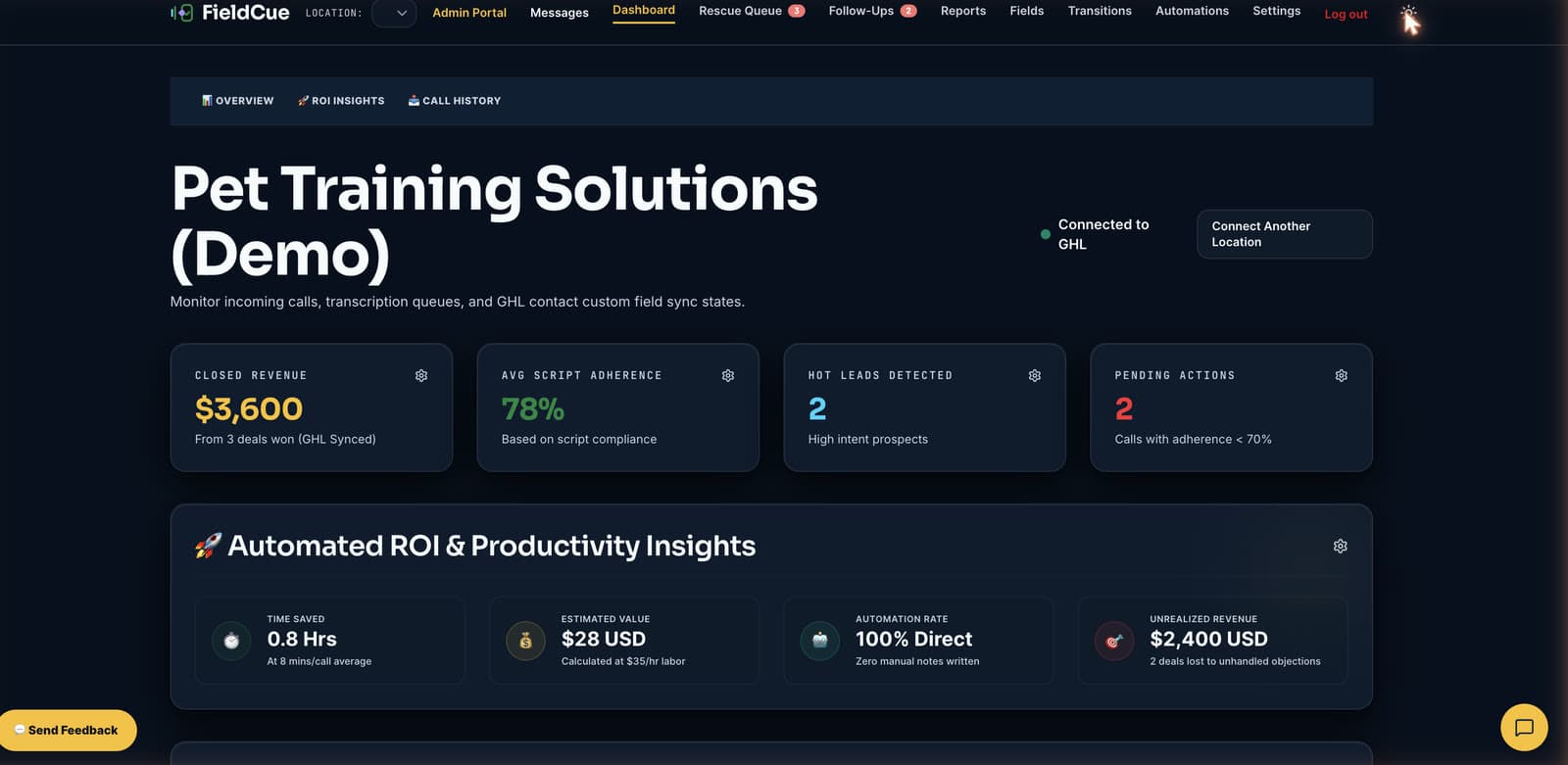Click the $2,400 USD unrealized revenue
Screen dimensions: 1568x765
pyautogui.click(x=1209, y=640)
